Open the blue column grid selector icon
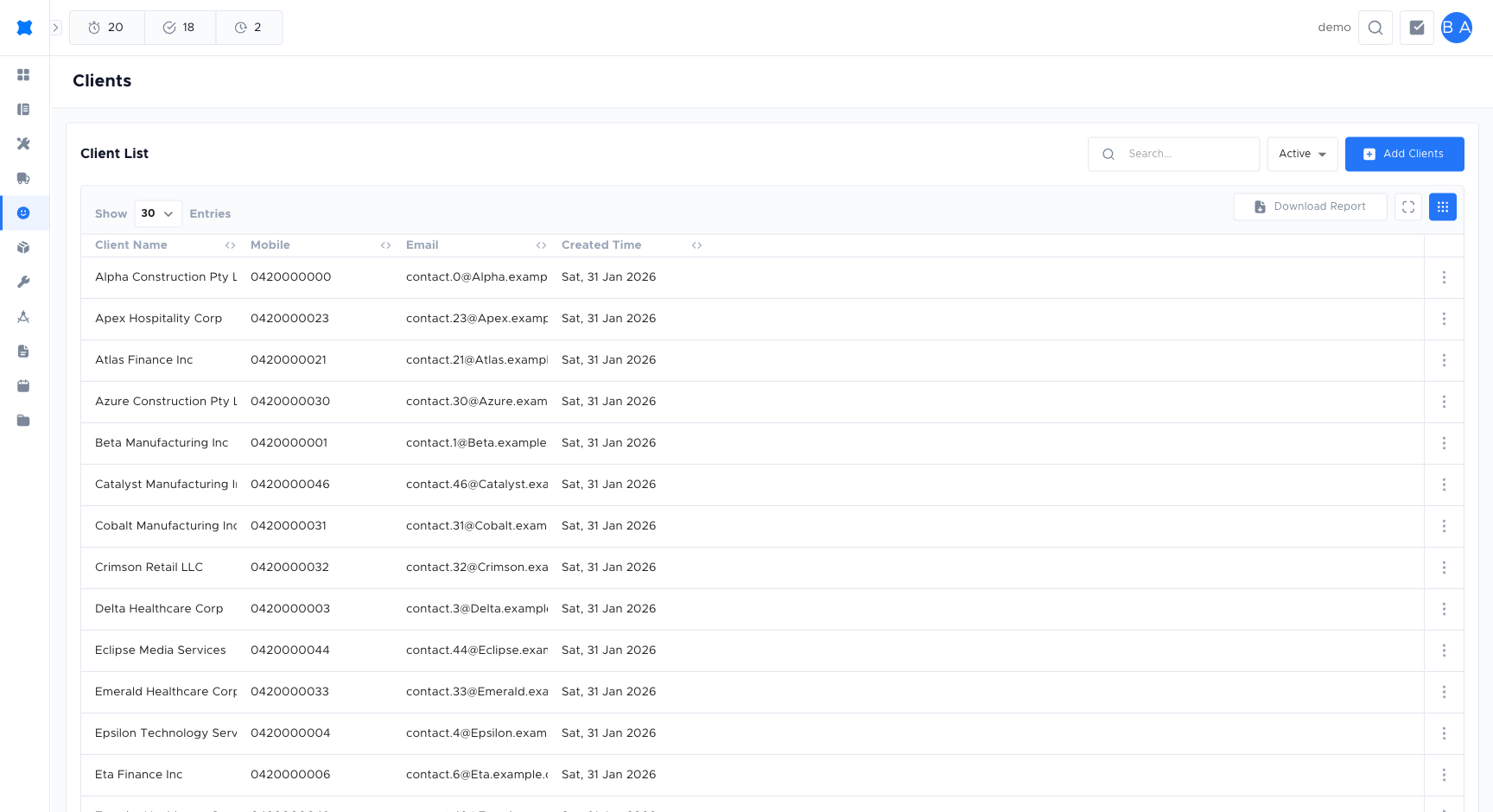The width and height of the screenshot is (1493, 812). click(1443, 206)
